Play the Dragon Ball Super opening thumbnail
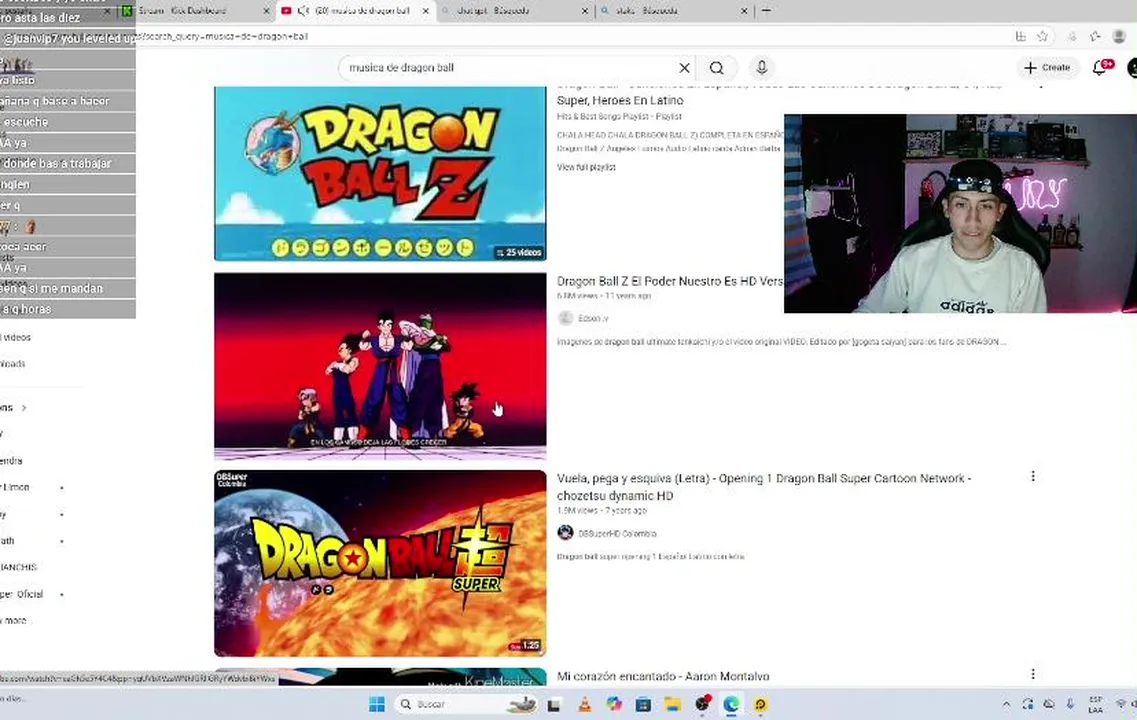Viewport: 1137px width, 720px height. coord(380,563)
